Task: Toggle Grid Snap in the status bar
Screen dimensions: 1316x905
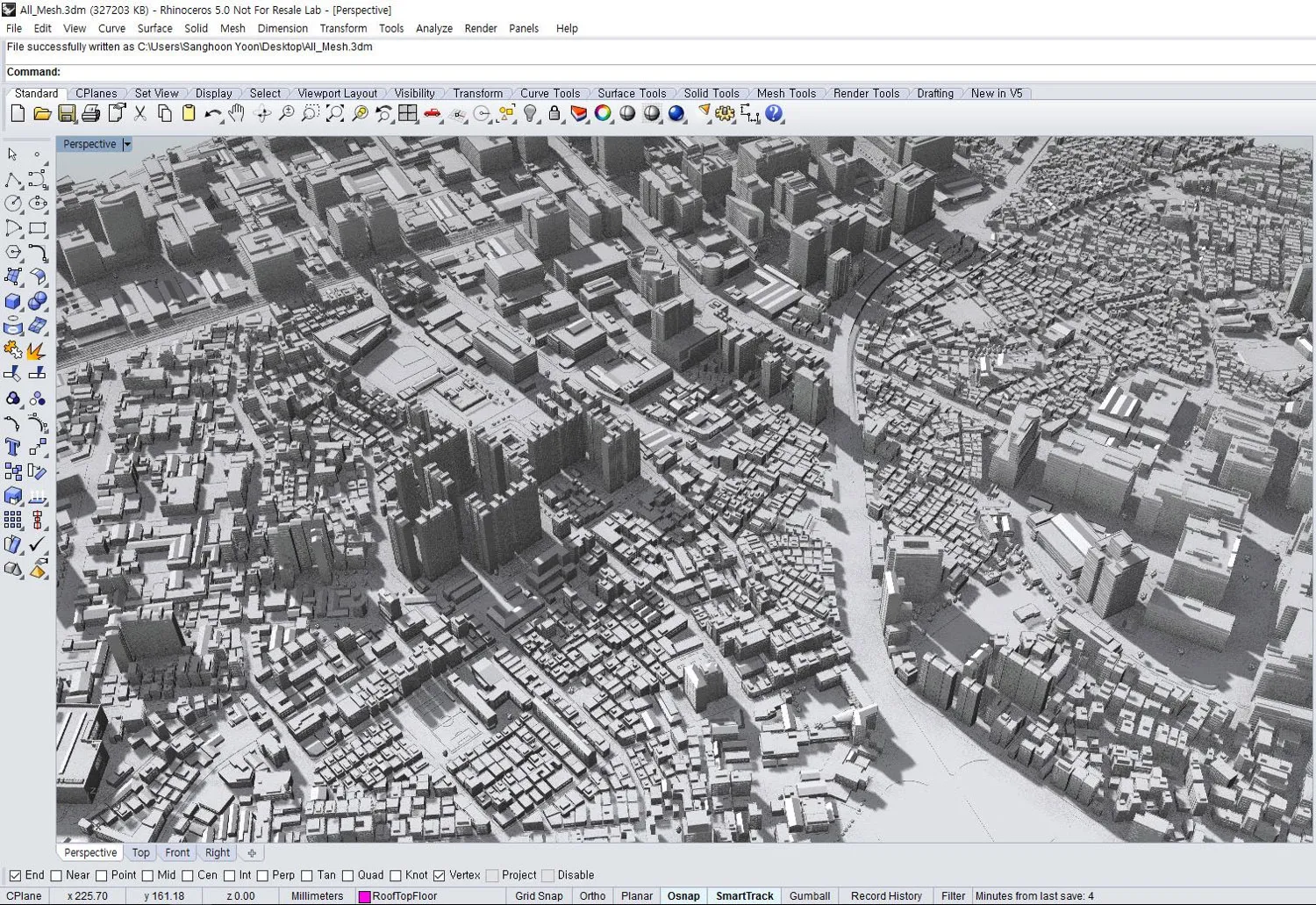Action: 539,896
